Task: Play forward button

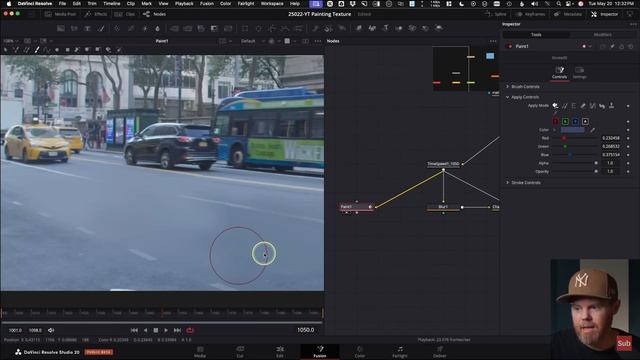Action: click(x=166, y=330)
